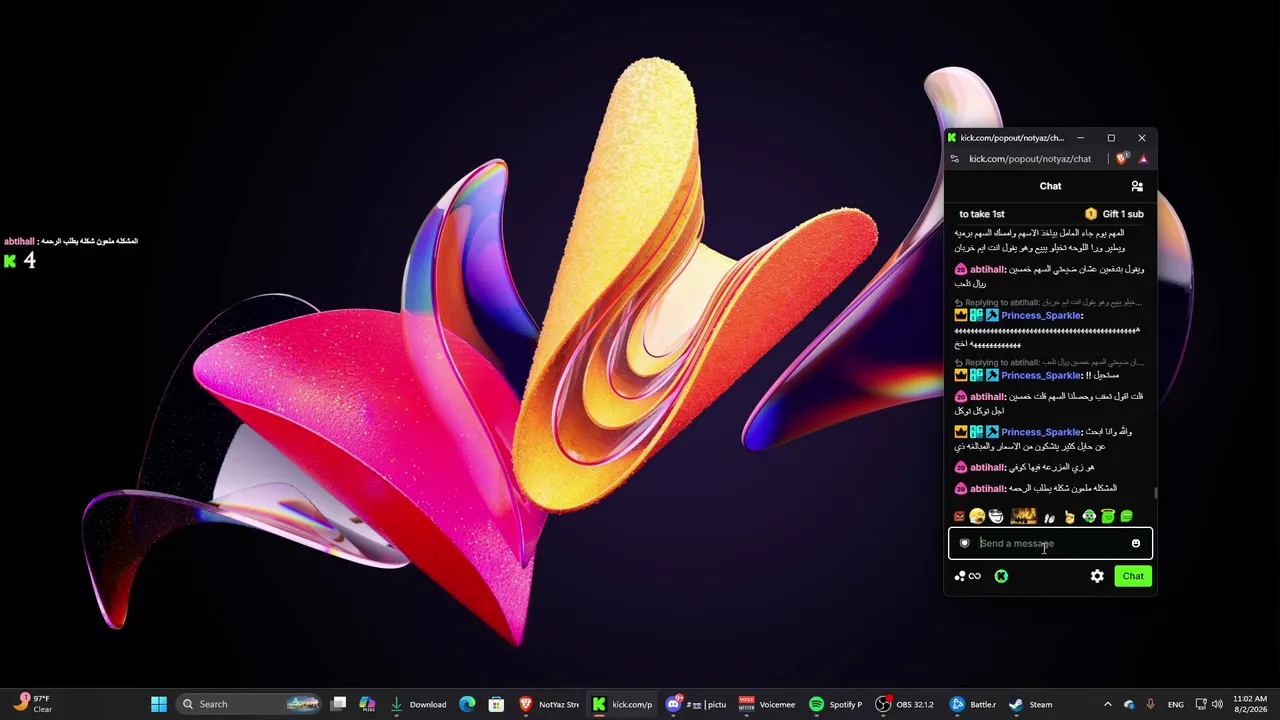Click ENG language indicator
Viewport: 1280px width, 720px height.
coord(1176,704)
